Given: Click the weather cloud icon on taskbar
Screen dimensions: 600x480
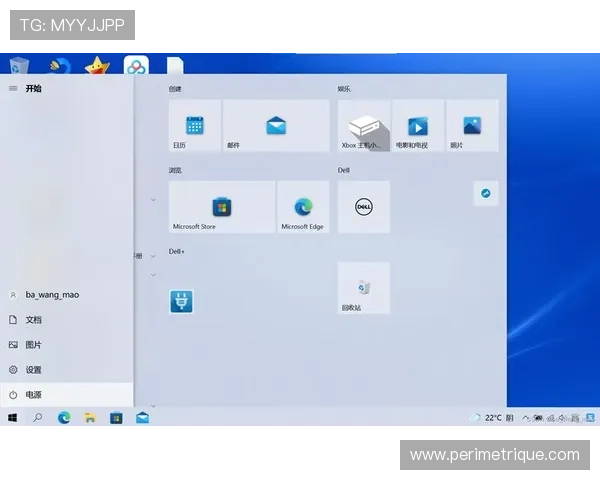Looking at the screenshot, I should pyautogui.click(x=475, y=418).
